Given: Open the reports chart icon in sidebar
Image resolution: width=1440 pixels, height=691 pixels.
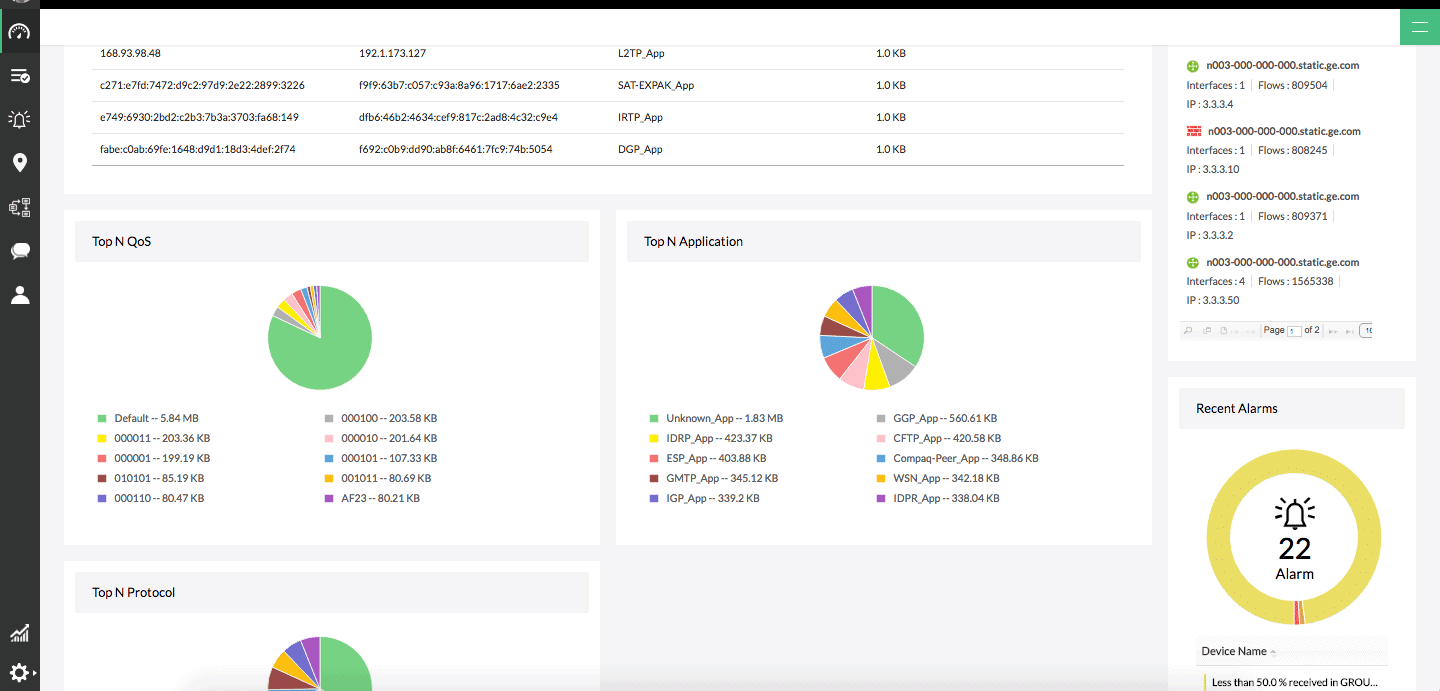Looking at the screenshot, I should (20, 633).
